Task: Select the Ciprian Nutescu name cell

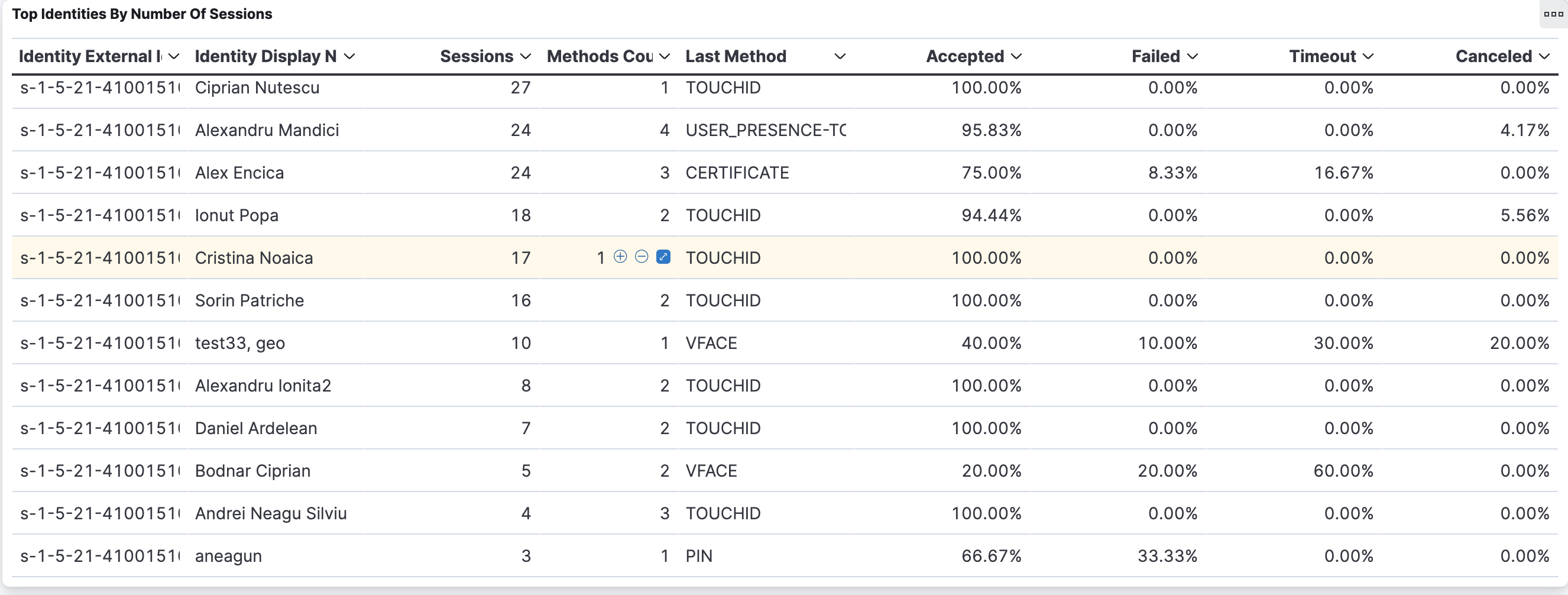Action: pyautogui.click(x=257, y=88)
